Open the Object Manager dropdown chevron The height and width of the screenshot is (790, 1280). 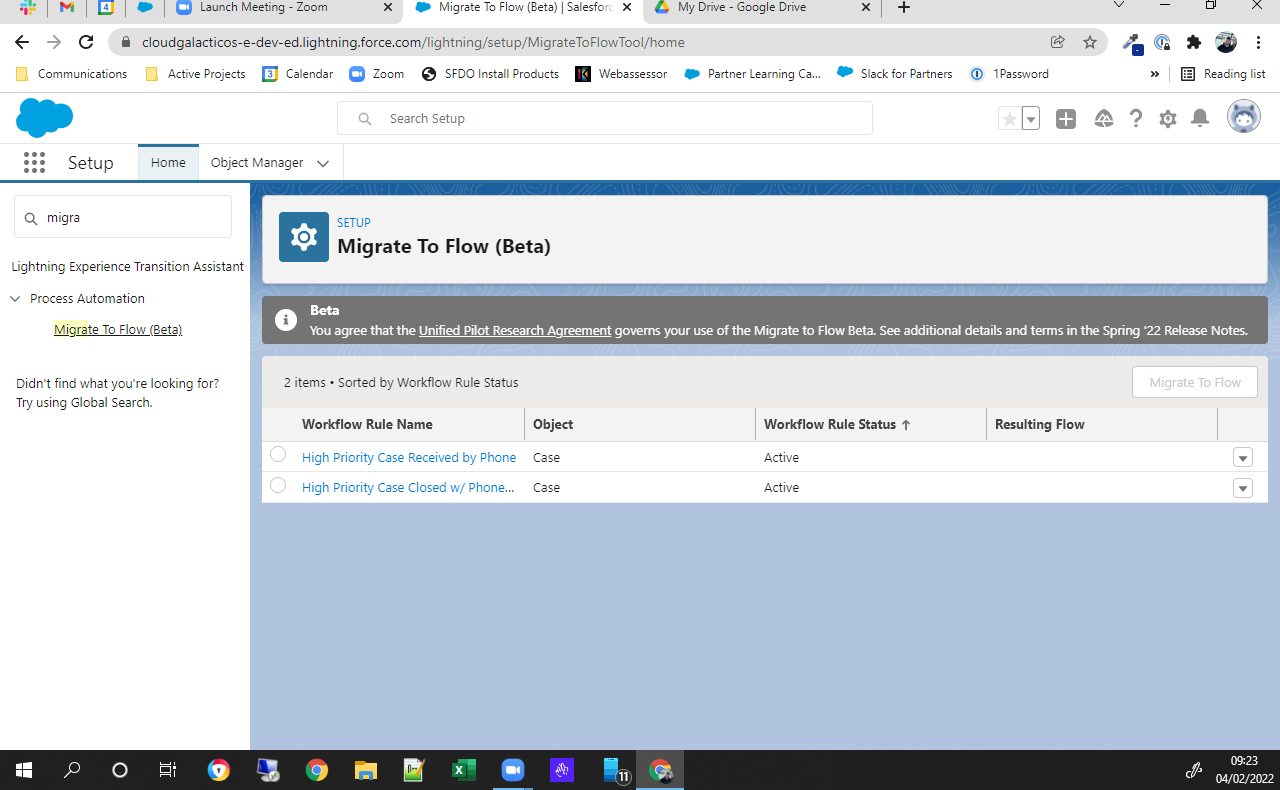(x=323, y=163)
